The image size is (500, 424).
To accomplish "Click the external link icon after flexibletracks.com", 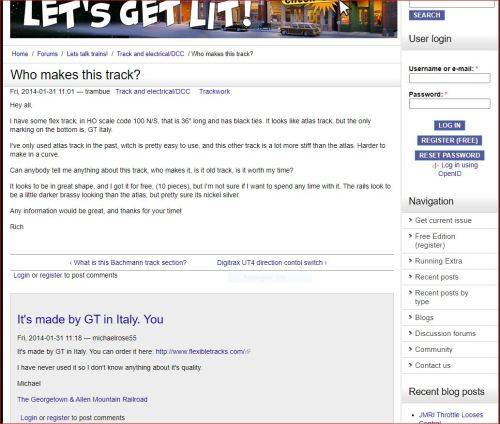I will pyautogui.click(x=249, y=352).
